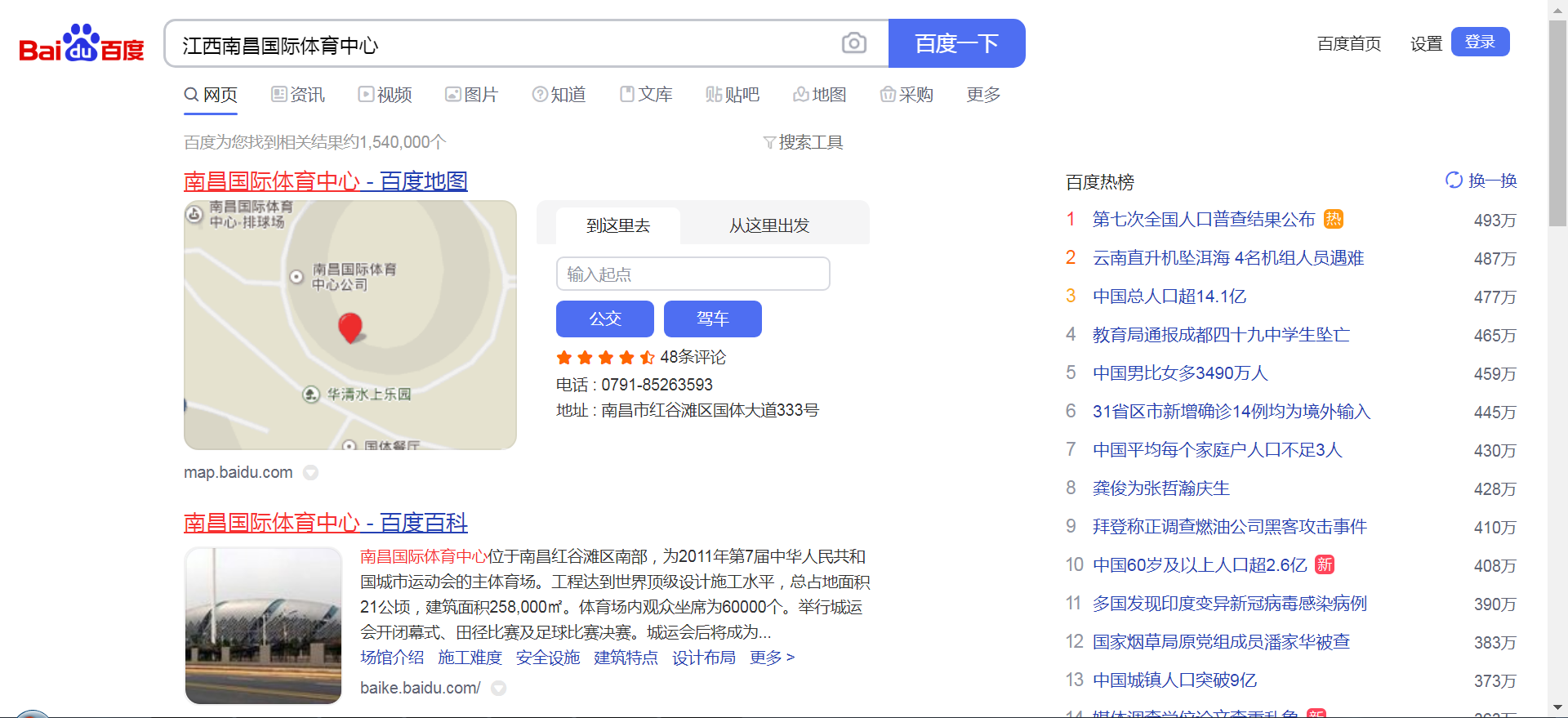Viewport: 1568px width, 718px height.
Task: Switch to 知道 tab
Action: click(x=559, y=95)
